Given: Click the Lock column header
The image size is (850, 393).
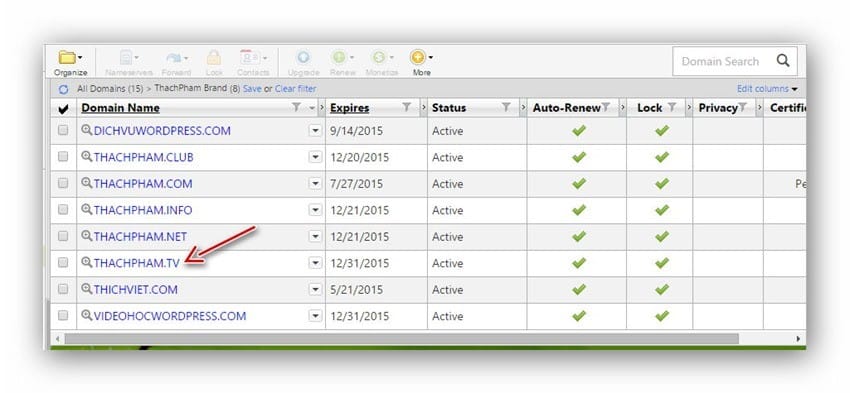Looking at the screenshot, I should coord(649,108).
